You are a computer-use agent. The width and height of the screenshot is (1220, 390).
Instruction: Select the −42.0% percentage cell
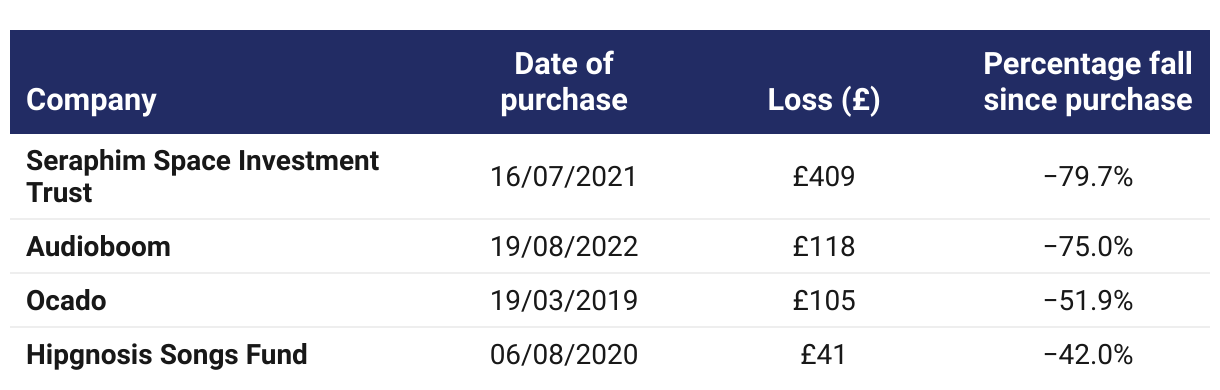(1088, 354)
